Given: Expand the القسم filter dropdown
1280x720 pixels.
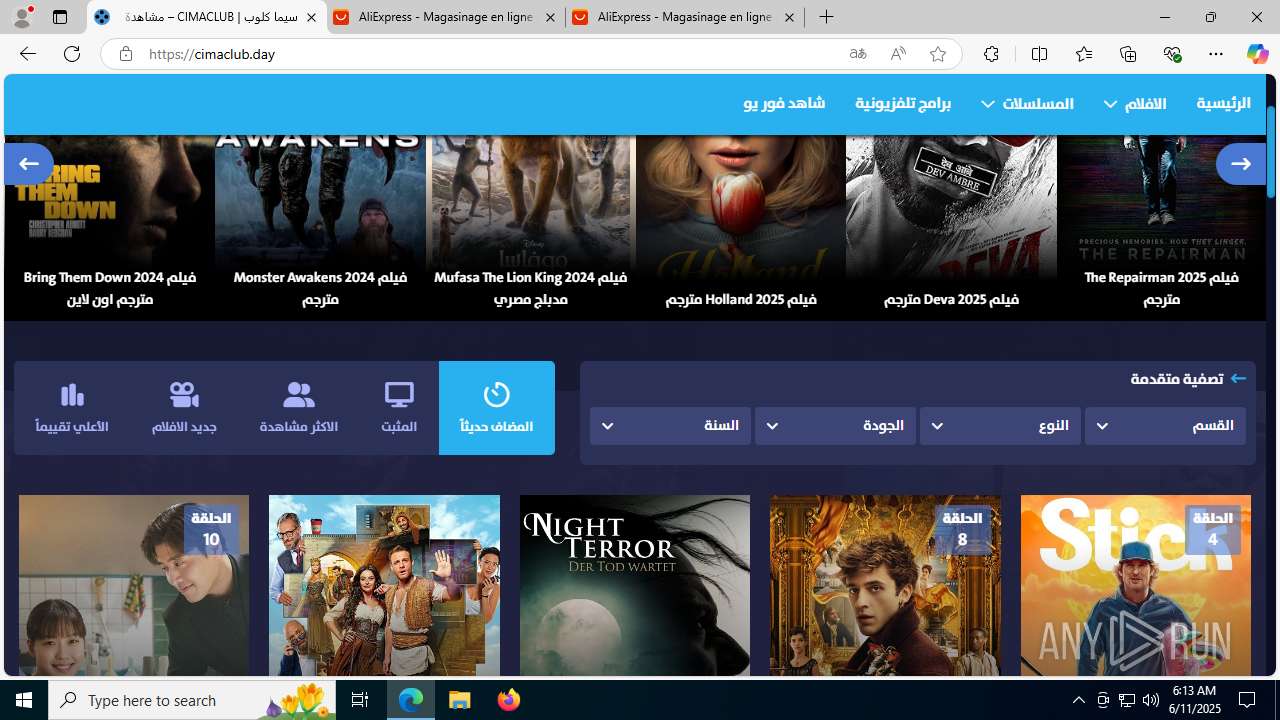Looking at the screenshot, I should click(1165, 426).
